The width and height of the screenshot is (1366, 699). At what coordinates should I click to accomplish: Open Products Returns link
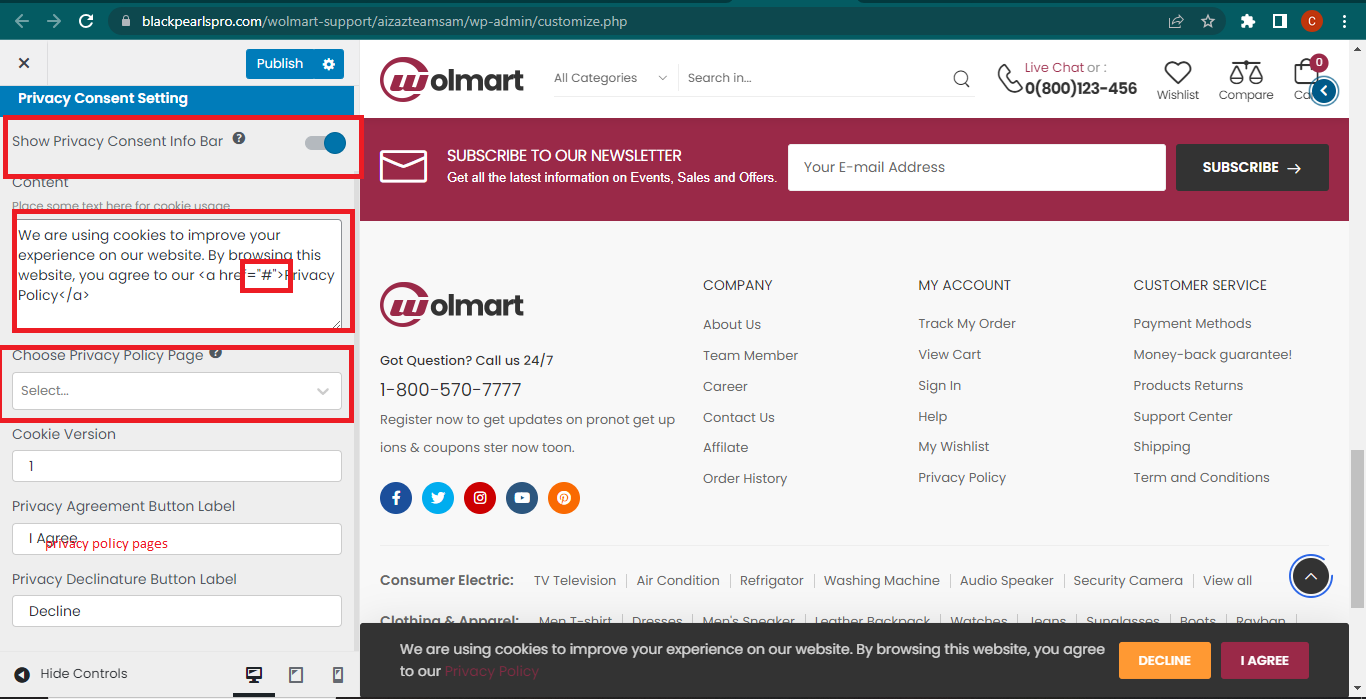click(1188, 385)
